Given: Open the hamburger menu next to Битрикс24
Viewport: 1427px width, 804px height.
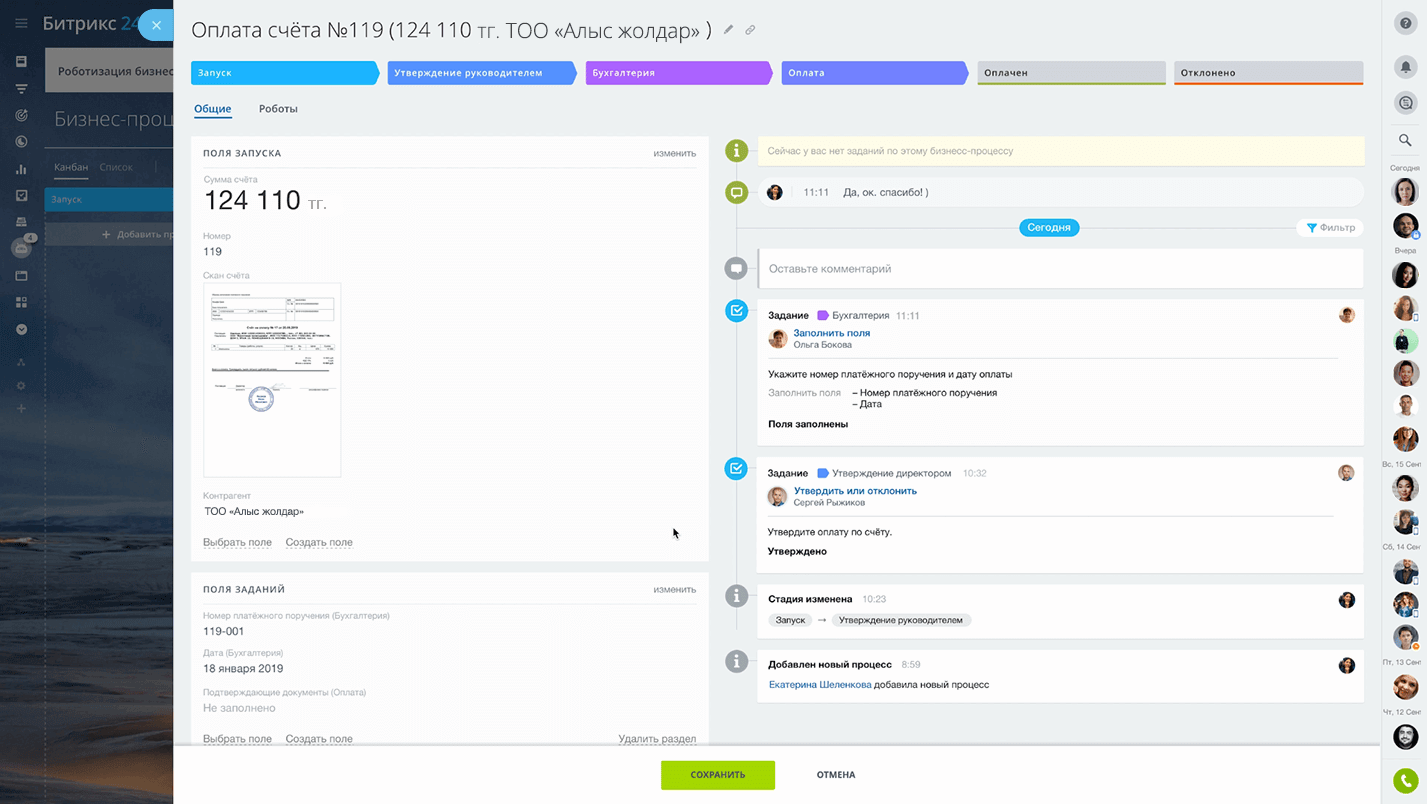Looking at the screenshot, I should pos(21,24).
